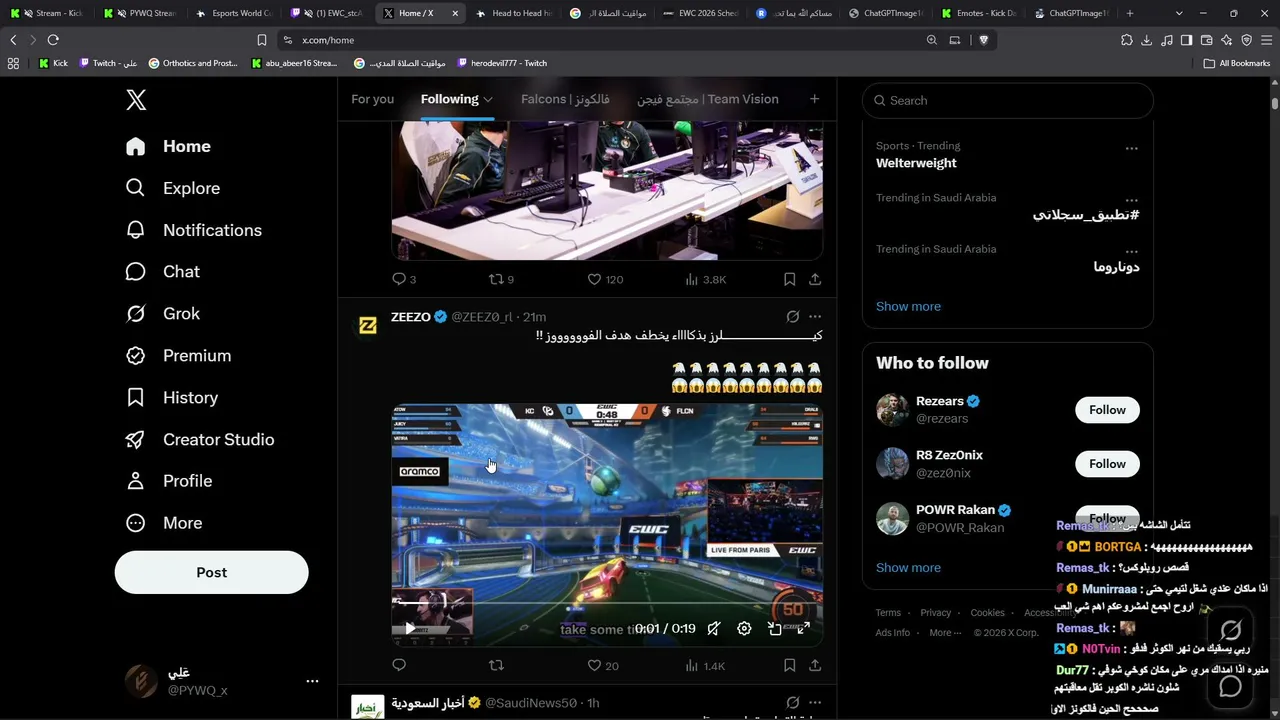The image size is (1280, 720).
Task: Switch to the Emotes - Kick browser tab
Action: coord(978,13)
